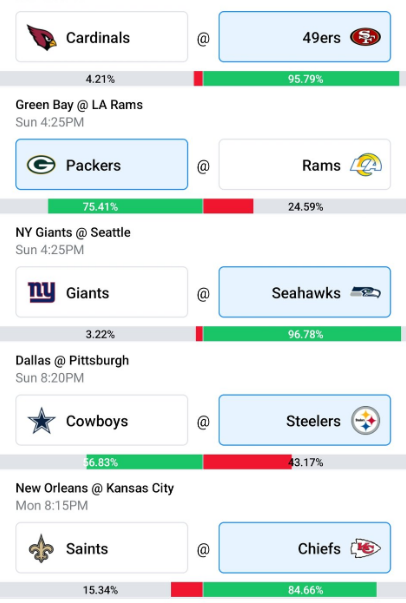Click the Cardinals bird logo

click(x=42, y=37)
